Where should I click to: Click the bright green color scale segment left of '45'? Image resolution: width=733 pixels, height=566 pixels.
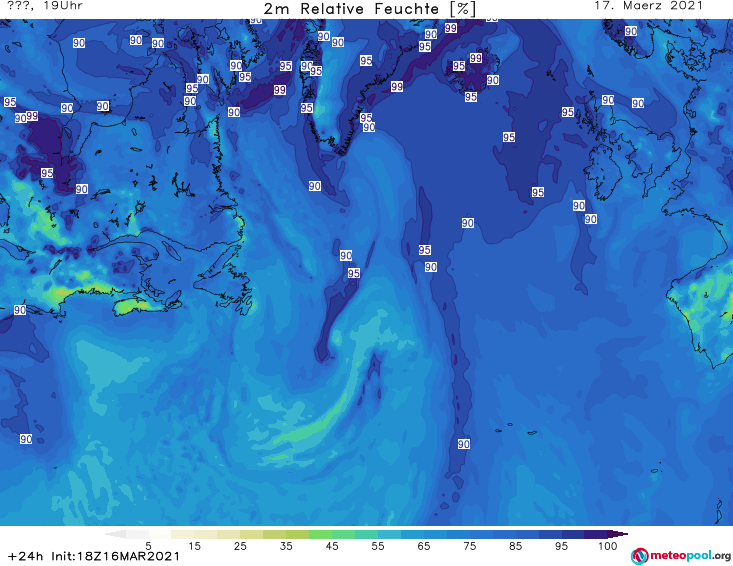click(x=320, y=534)
